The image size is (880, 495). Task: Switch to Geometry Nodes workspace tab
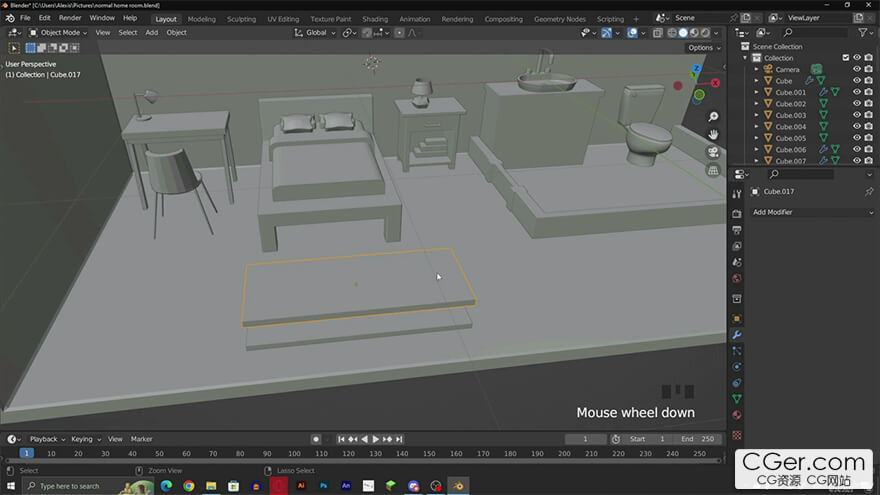tap(560, 19)
